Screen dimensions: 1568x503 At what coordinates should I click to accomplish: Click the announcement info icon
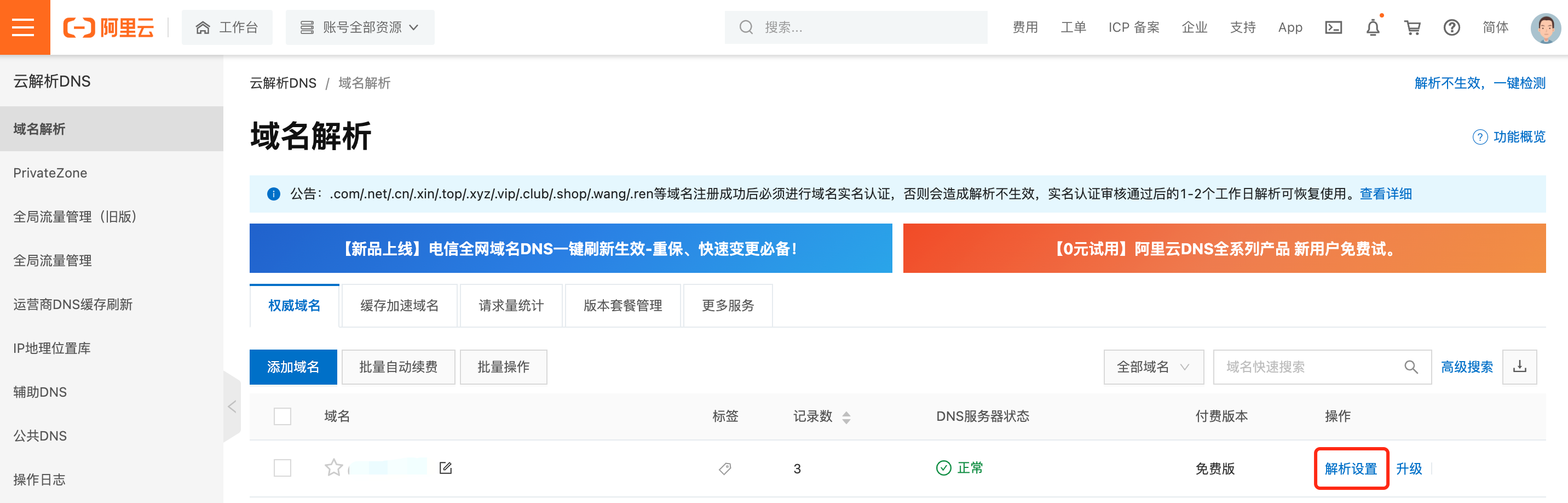[273, 193]
